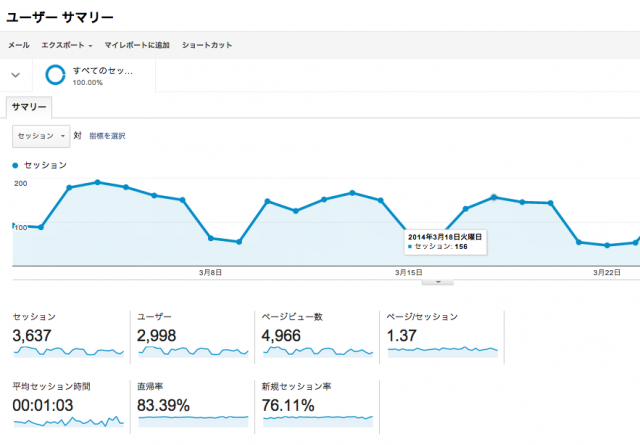Screen dimensions: 640x445
Task: Click the セッション legend dot
Action: click(x=16, y=165)
